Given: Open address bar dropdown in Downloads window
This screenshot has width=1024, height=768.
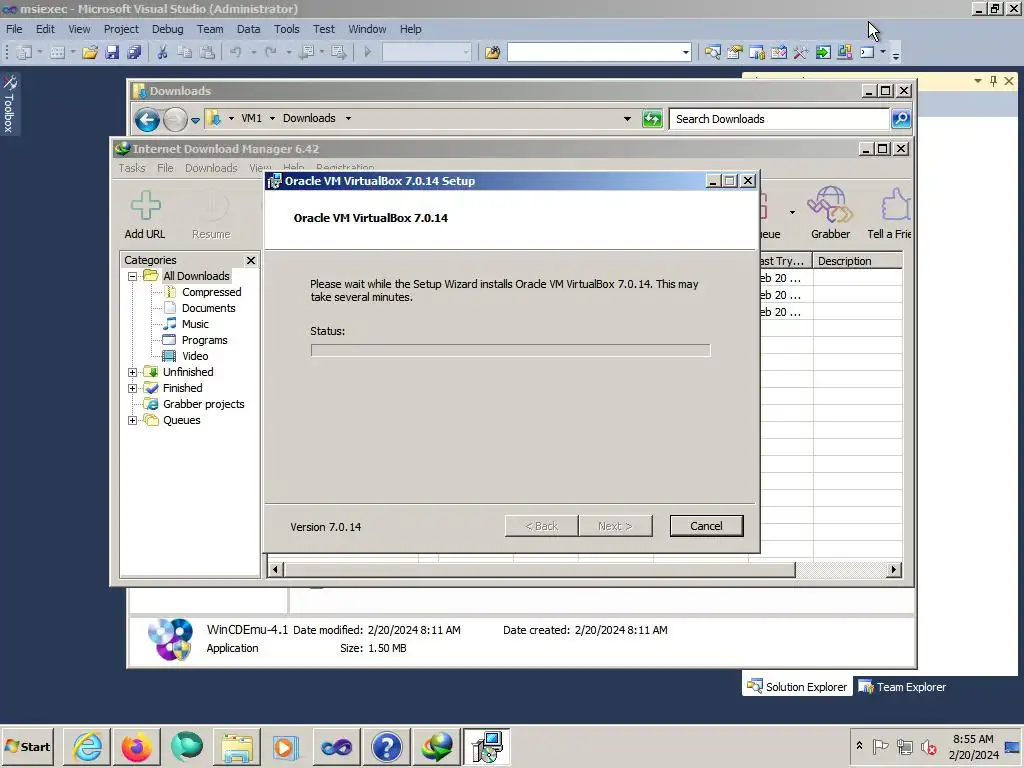Looking at the screenshot, I should tap(627, 119).
